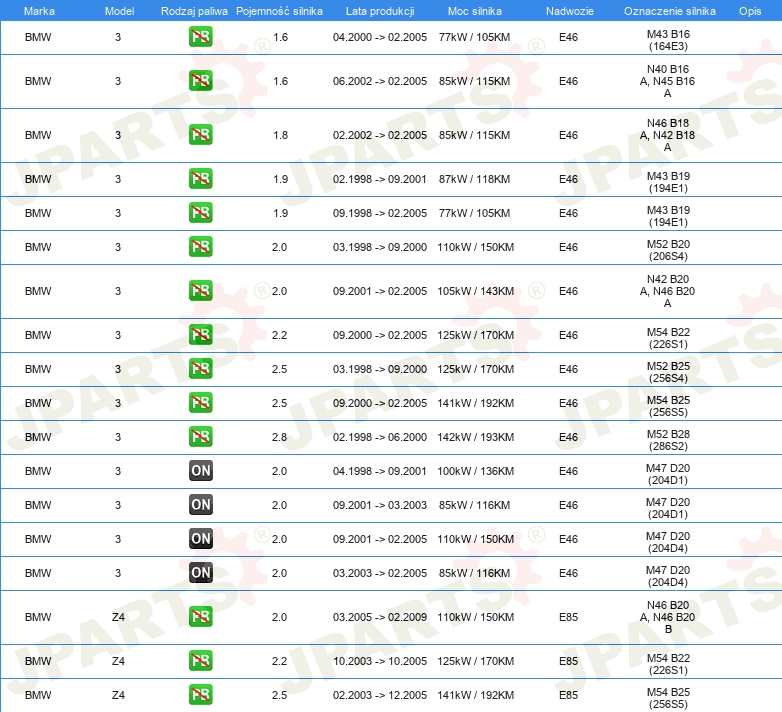Screen dimensions: 782x712
Task: Select the "Pojemność silnika" column header
Action: point(279,10)
